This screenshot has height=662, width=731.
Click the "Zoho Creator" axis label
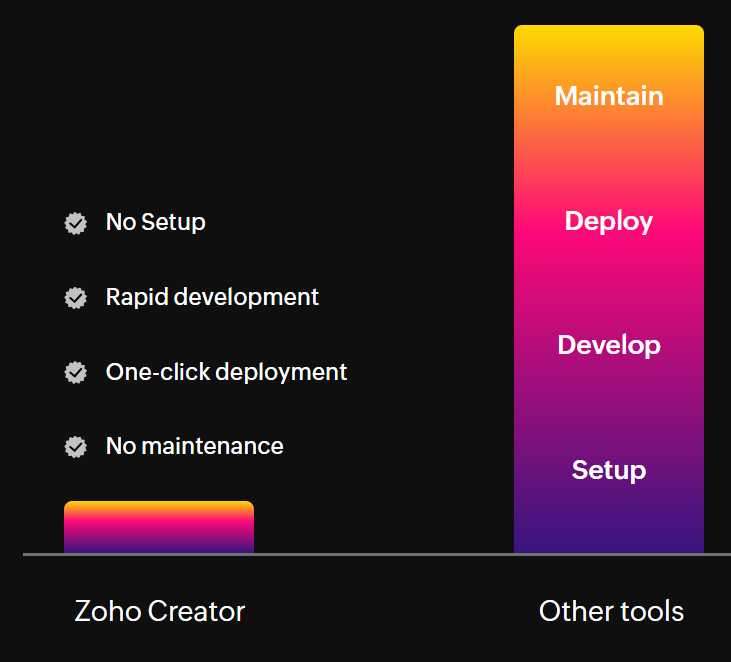coord(160,611)
